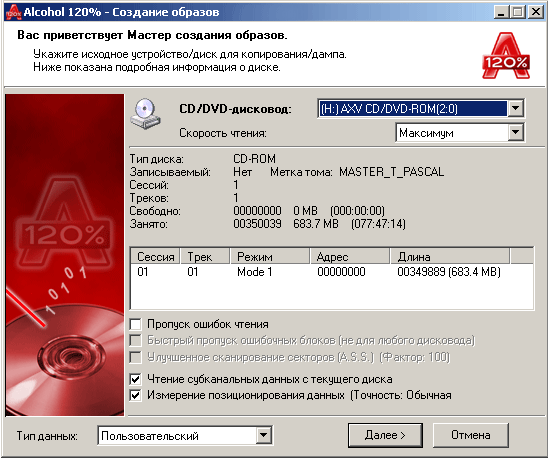Click the Alcohol 120% logo in header

click(x=506, y=56)
